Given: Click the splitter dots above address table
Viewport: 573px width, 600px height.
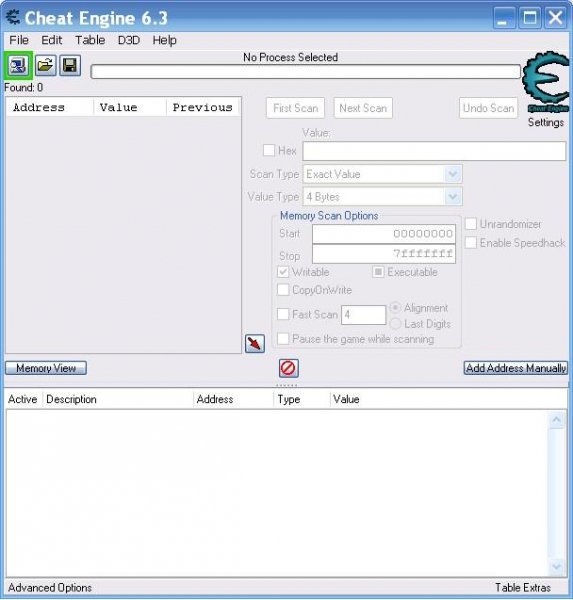Looking at the screenshot, I should click(x=287, y=385).
